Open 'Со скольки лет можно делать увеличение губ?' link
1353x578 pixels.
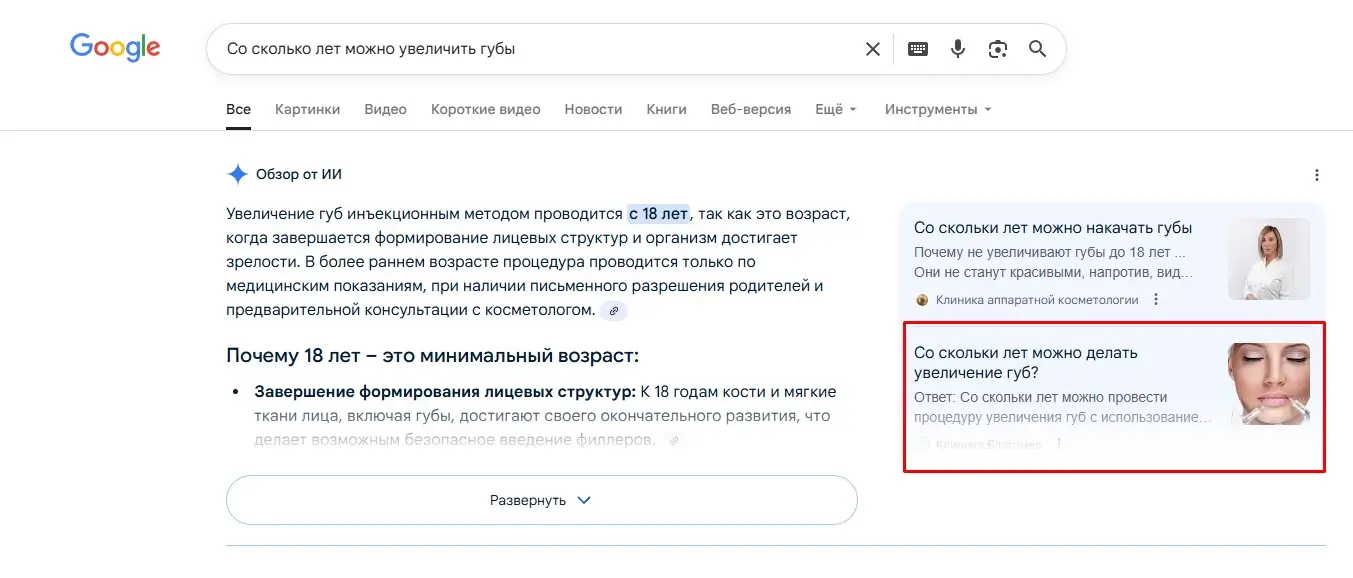point(1025,362)
